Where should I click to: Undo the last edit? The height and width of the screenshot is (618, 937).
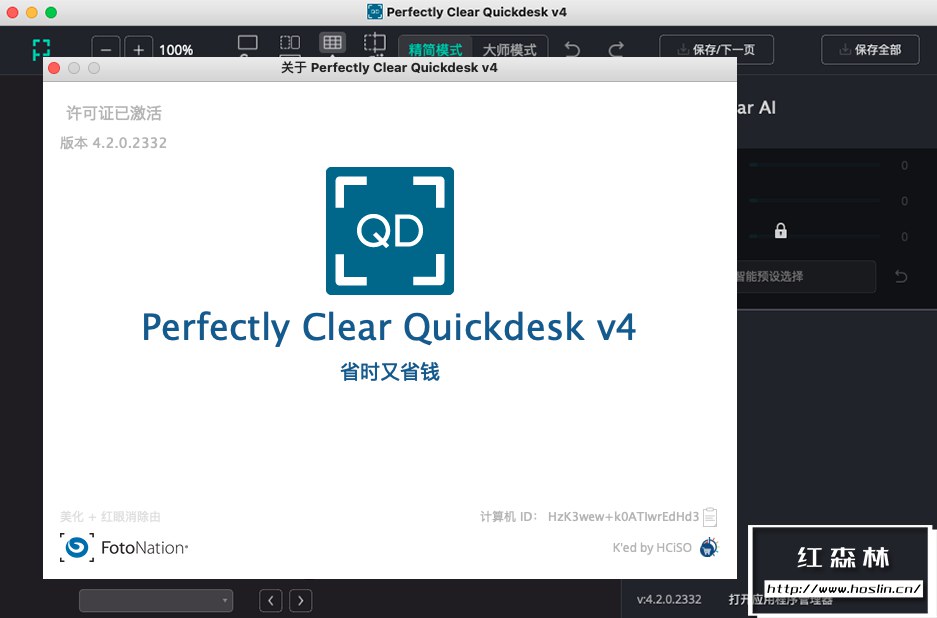(572, 49)
